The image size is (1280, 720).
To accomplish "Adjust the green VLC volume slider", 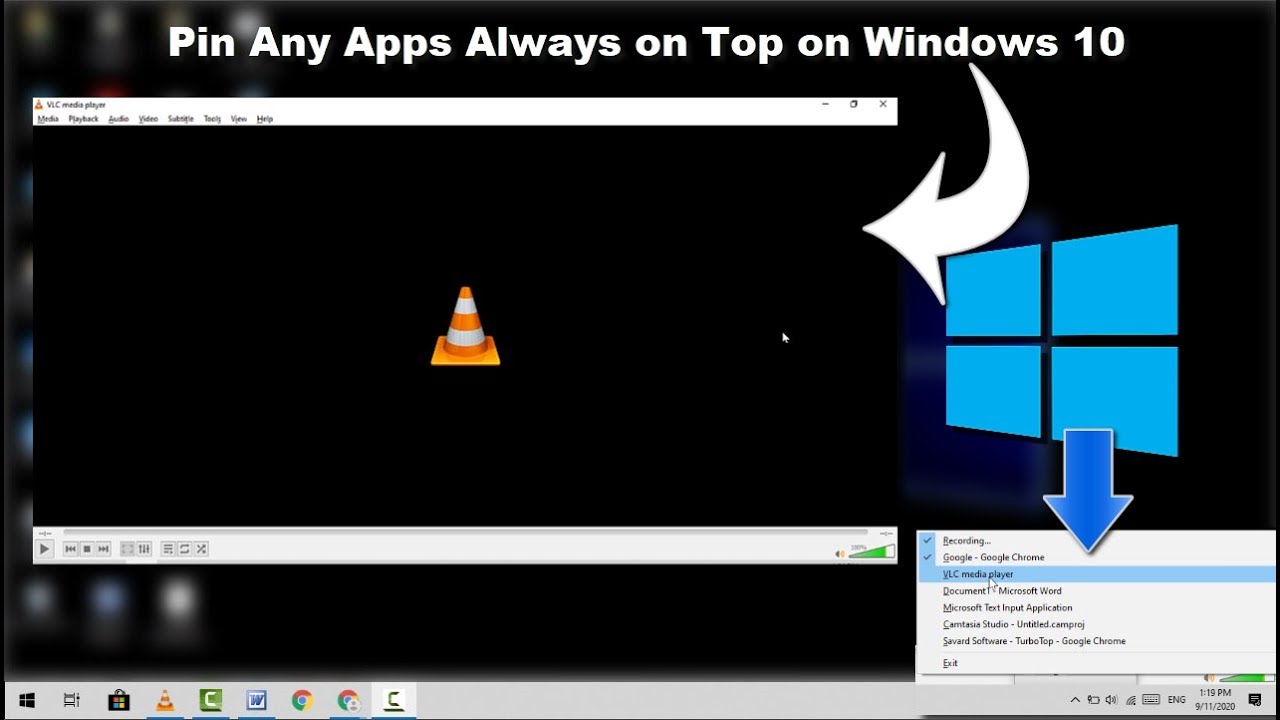I will pyautogui.click(x=872, y=551).
